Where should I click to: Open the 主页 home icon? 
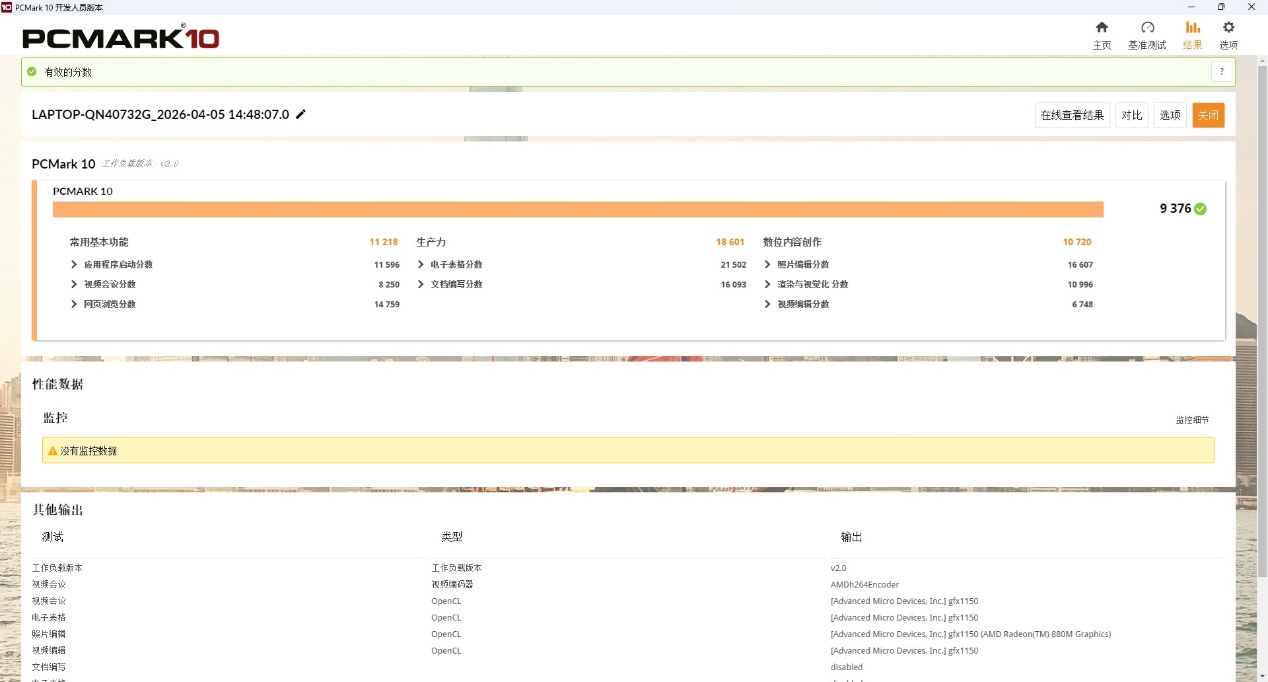point(1102,27)
